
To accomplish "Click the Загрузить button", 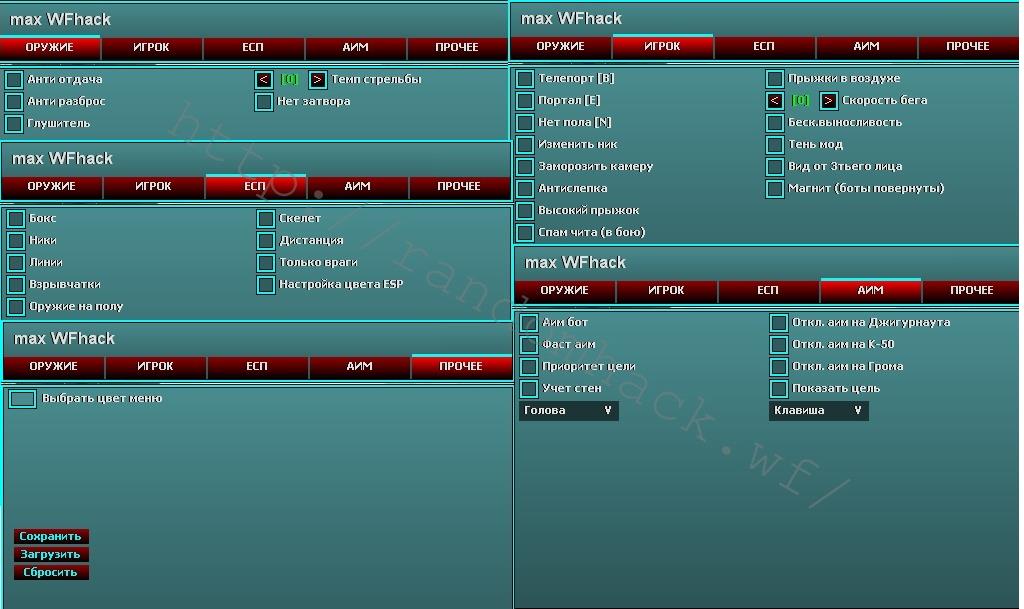I will pos(51,554).
